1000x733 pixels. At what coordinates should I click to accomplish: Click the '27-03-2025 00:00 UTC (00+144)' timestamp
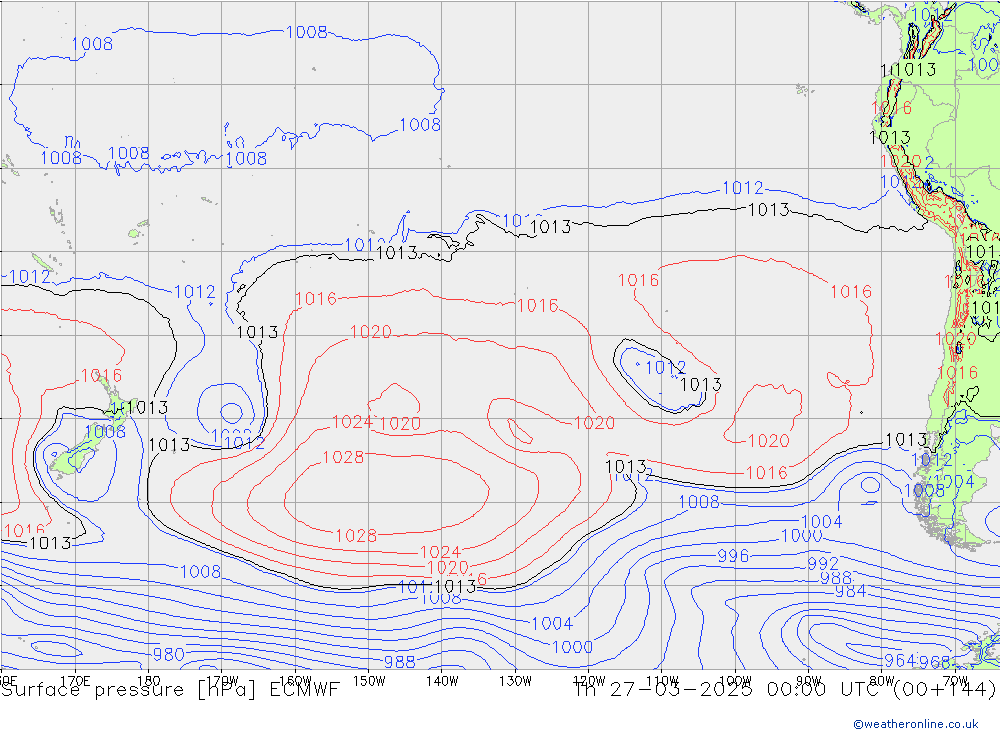(802, 690)
